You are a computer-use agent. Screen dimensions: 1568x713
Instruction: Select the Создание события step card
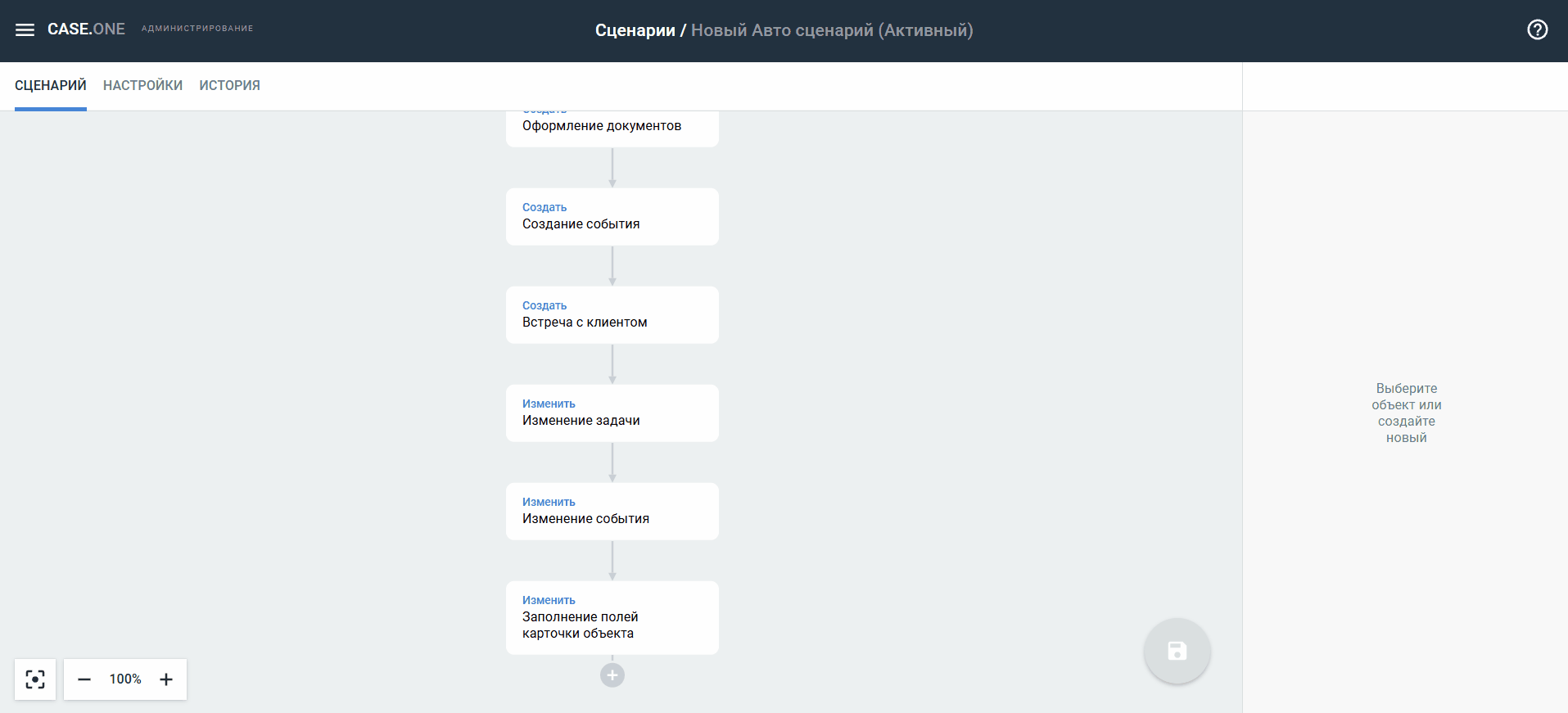[612, 217]
